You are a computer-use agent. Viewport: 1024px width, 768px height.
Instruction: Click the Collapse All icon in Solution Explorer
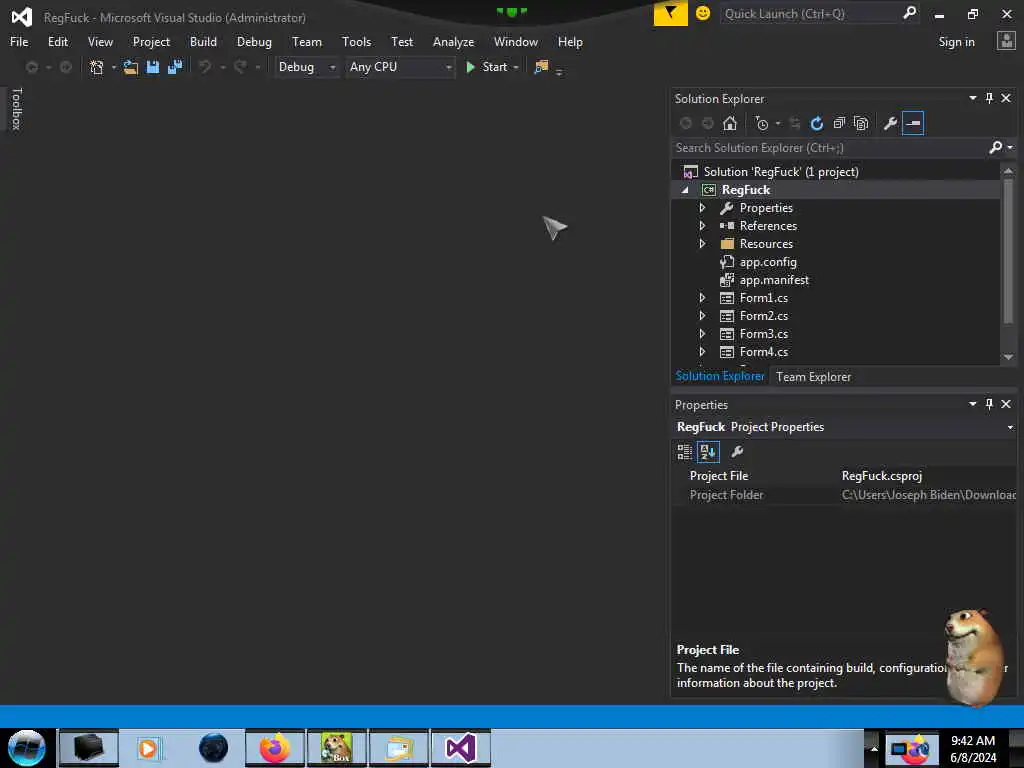pos(839,123)
